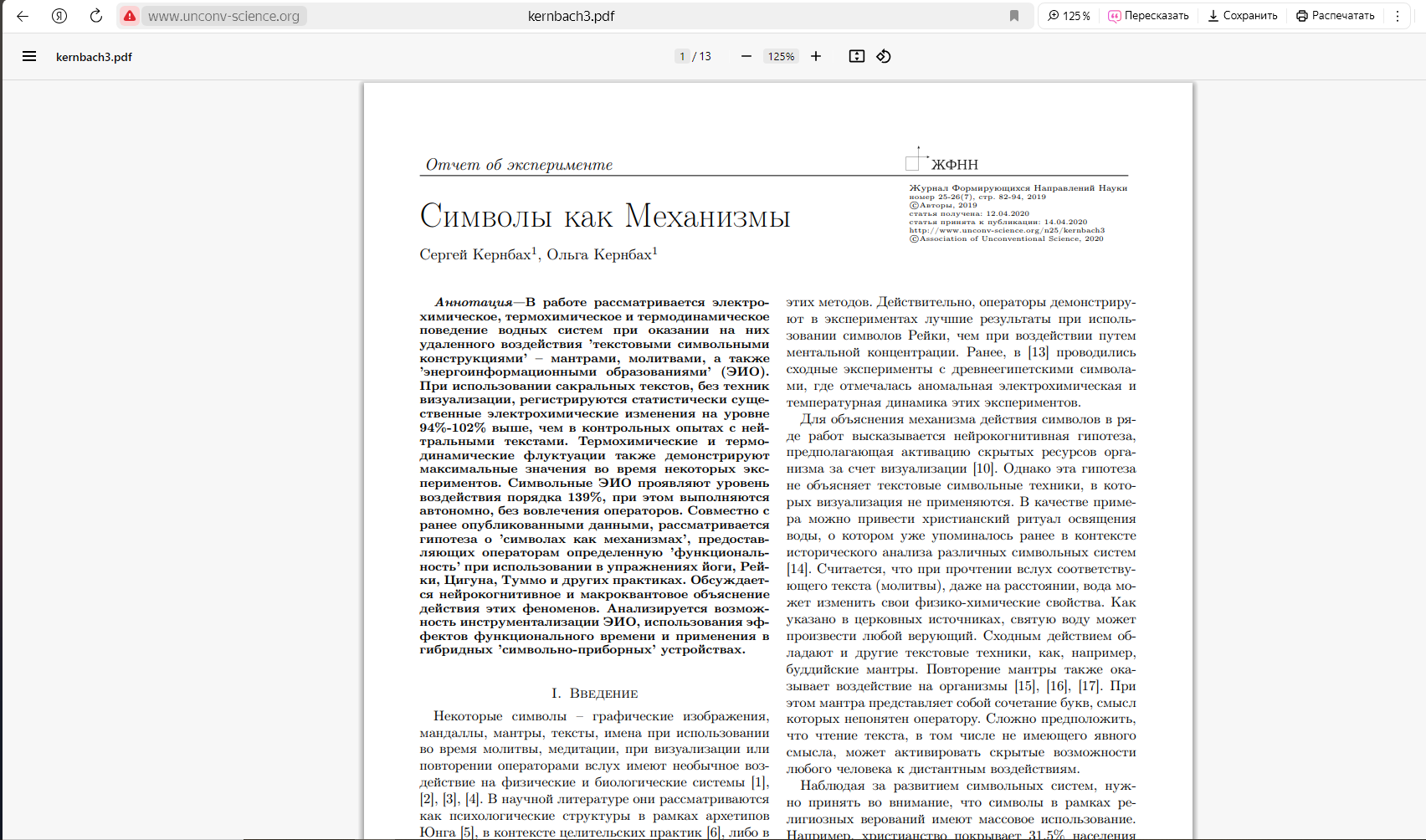Reload the current page
This screenshot has height=840, width=1426.
tap(96, 16)
